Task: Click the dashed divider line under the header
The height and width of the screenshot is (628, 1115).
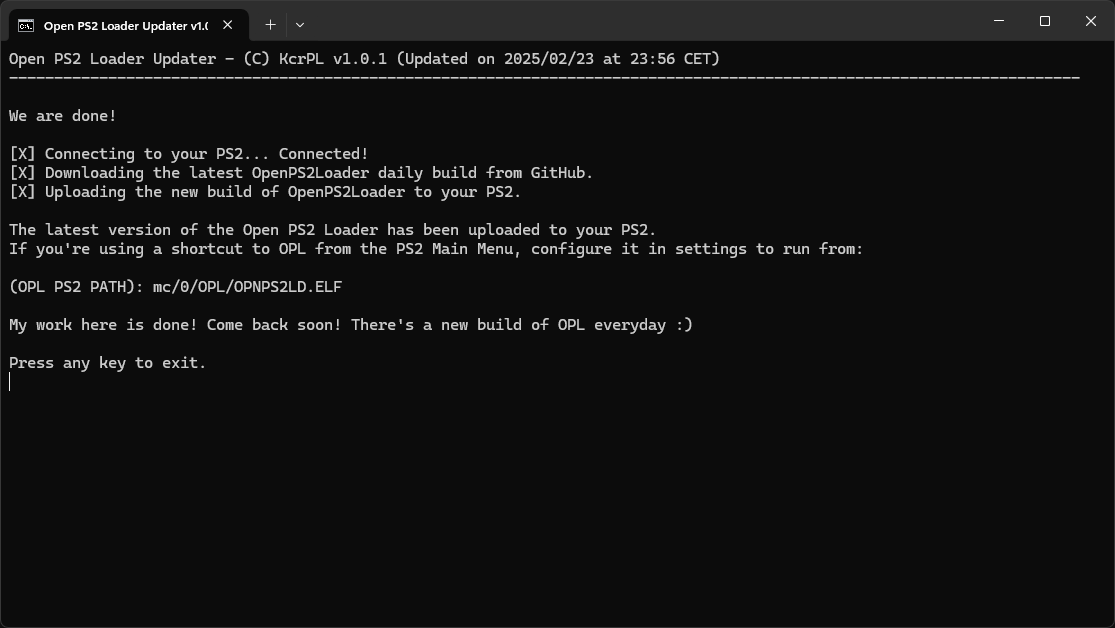Action: point(544,77)
